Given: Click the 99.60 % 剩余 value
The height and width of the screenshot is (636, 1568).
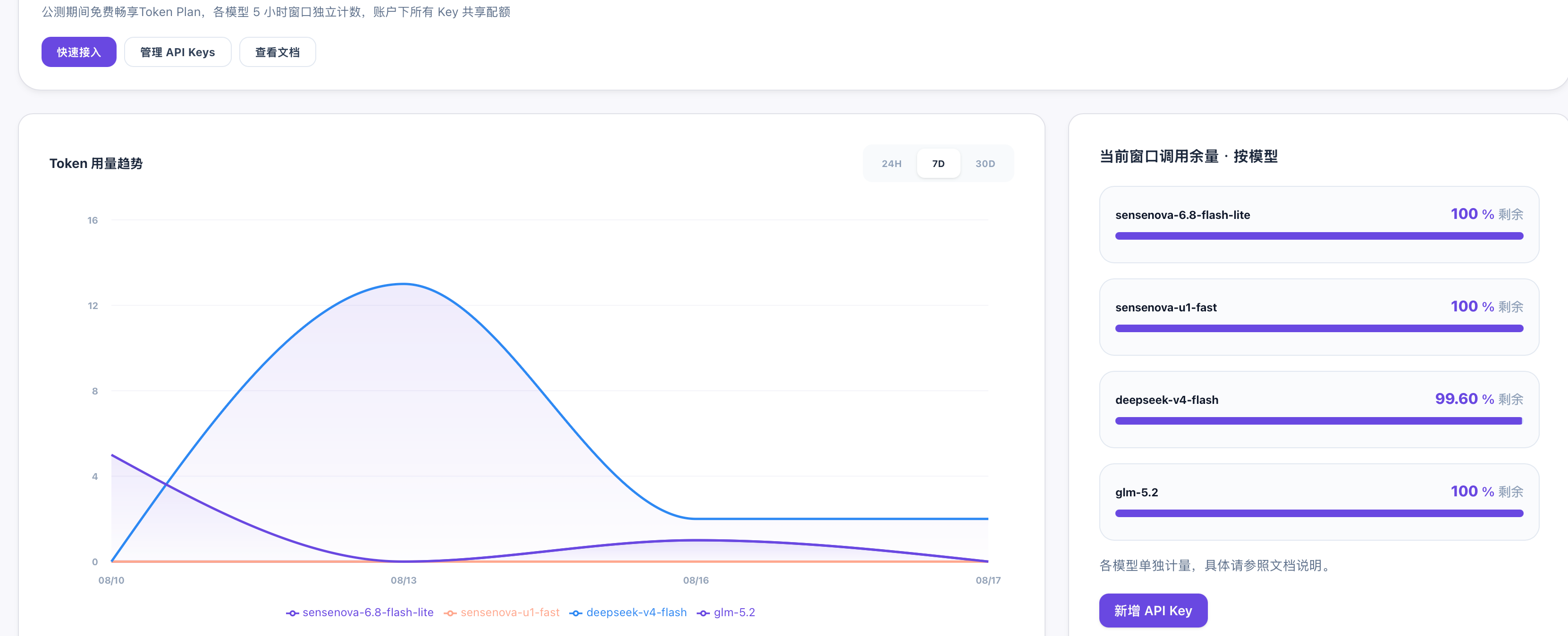Looking at the screenshot, I should point(1479,399).
